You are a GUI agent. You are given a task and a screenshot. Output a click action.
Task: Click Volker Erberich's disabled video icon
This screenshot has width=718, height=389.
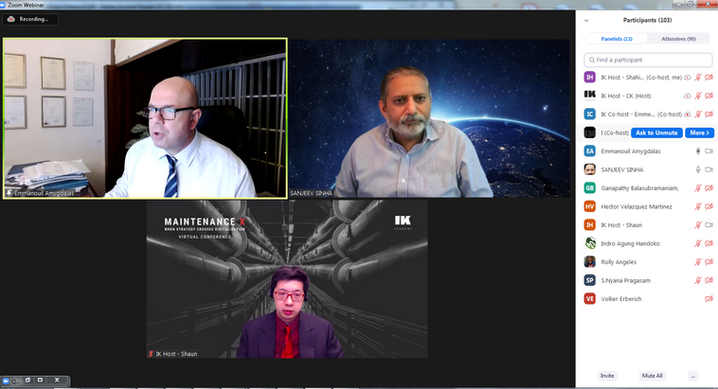[x=709, y=299]
